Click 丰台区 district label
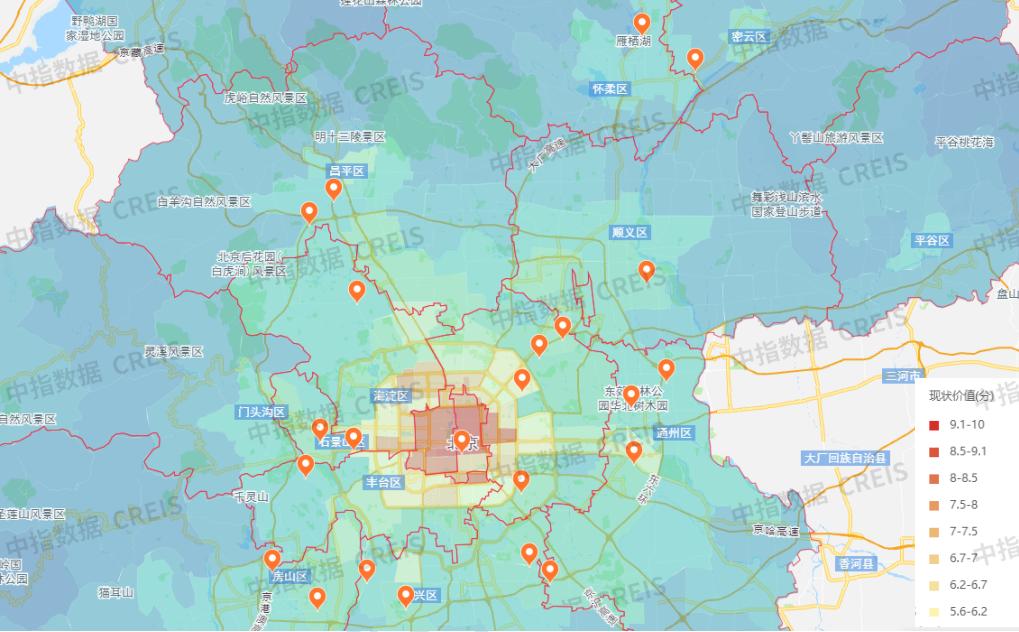The height and width of the screenshot is (632, 1019). [x=383, y=482]
